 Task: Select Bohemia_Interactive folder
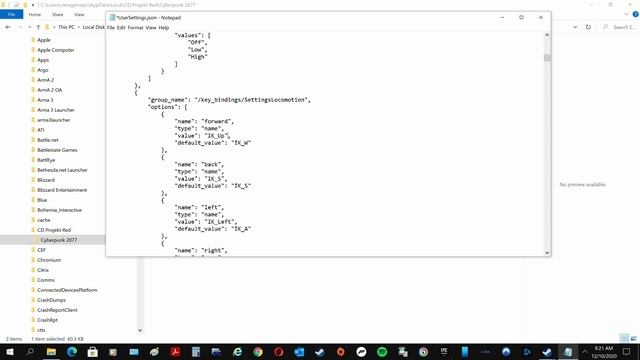coord(59,210)
